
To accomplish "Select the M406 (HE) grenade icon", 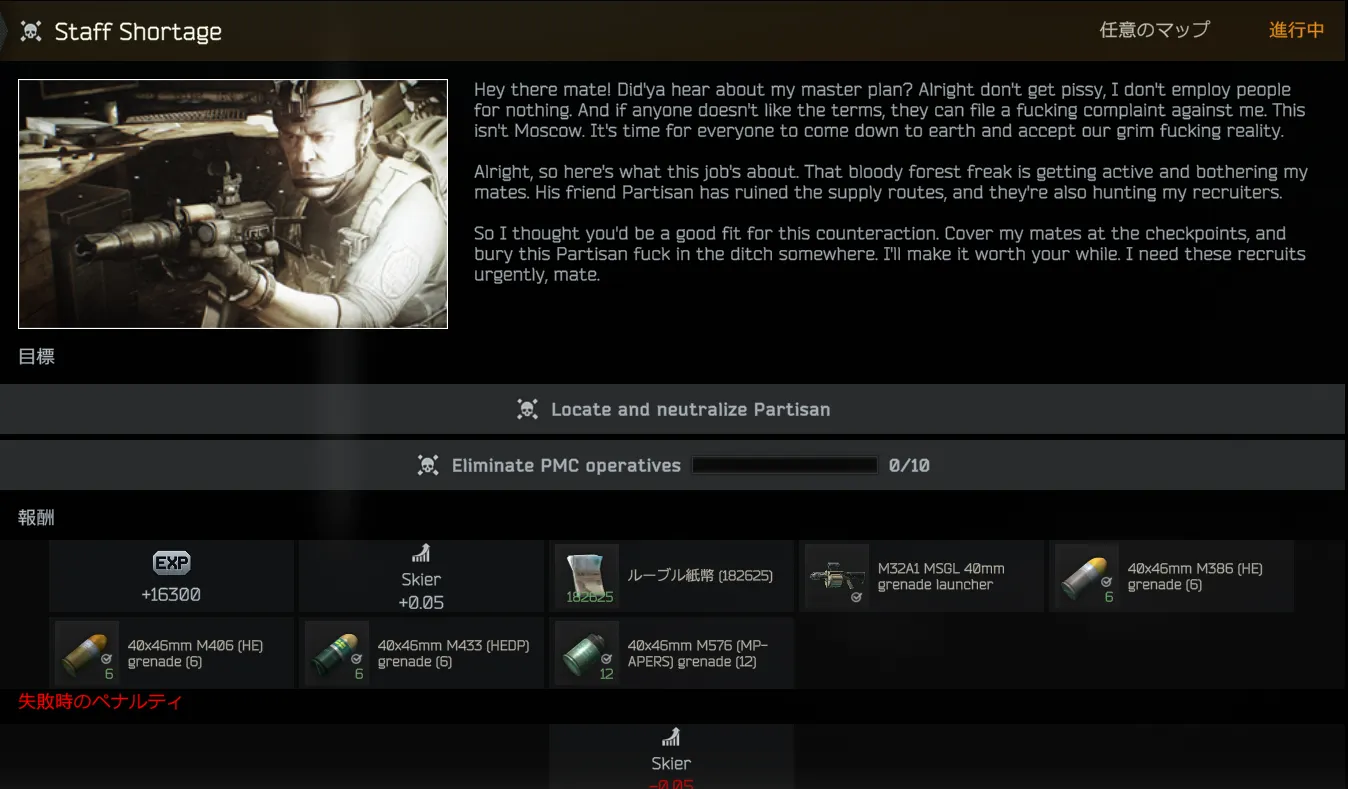I will tap(87, 653).
